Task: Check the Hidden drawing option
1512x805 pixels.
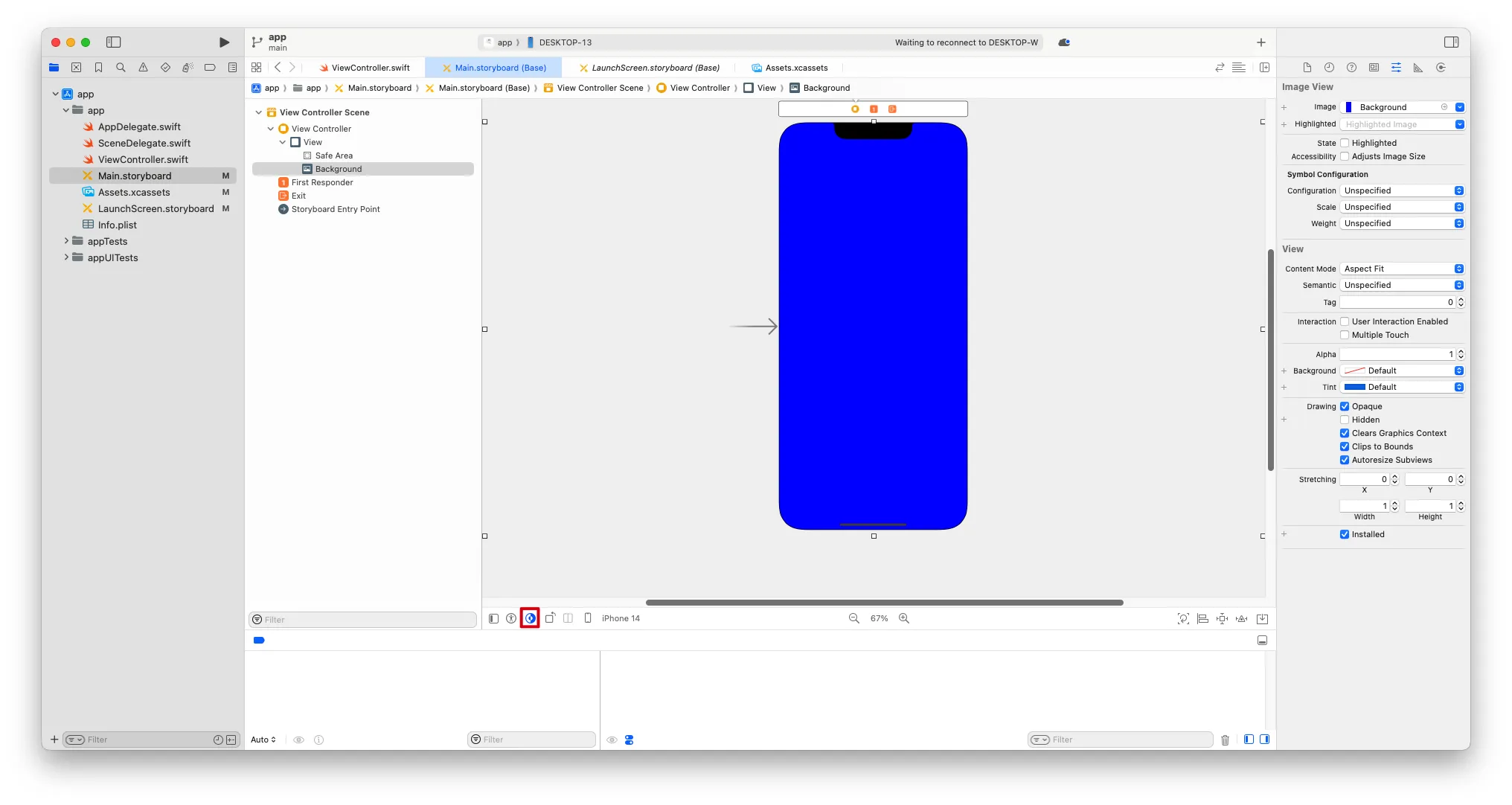Action: [x=1345, y=420]
